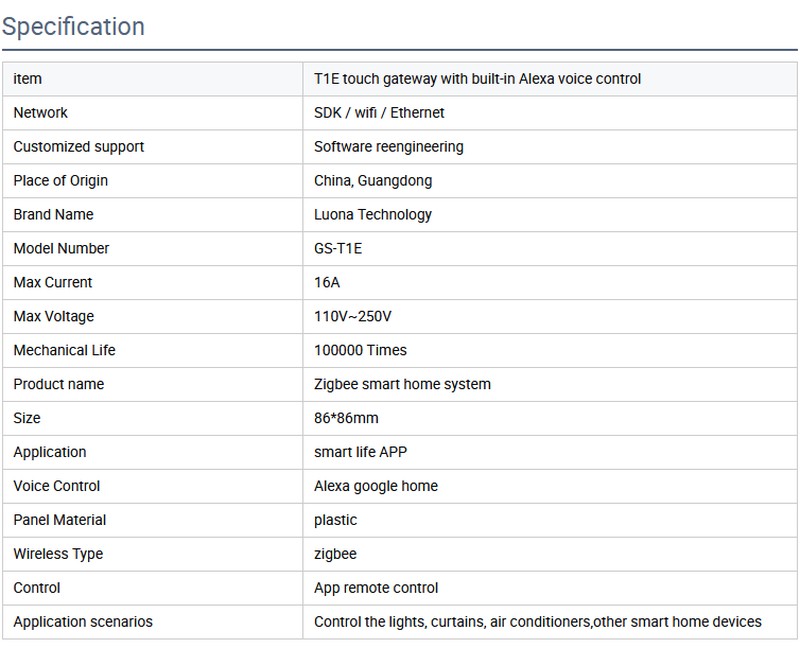The height and width of the screenshot is (648, 800).
Task: Click the App remote control value
Action: click(376, 589)
